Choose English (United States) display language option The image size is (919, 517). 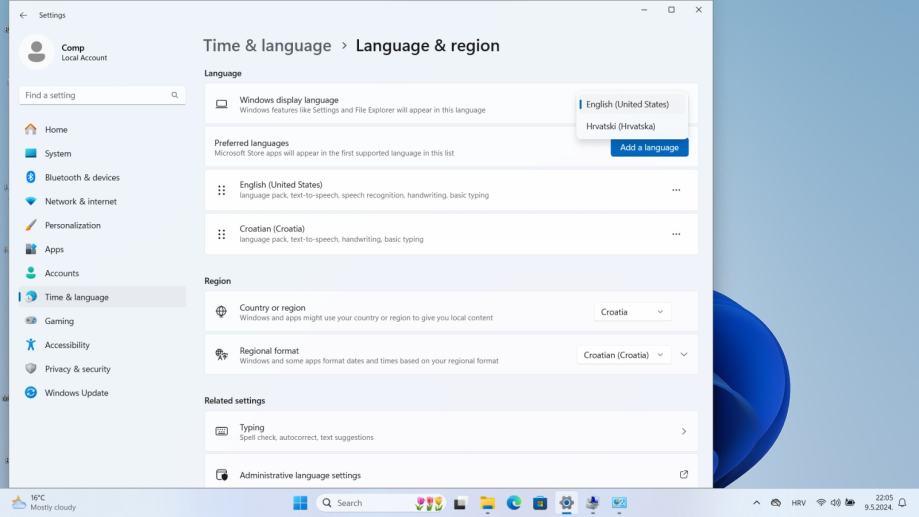[x=632, y=104]
